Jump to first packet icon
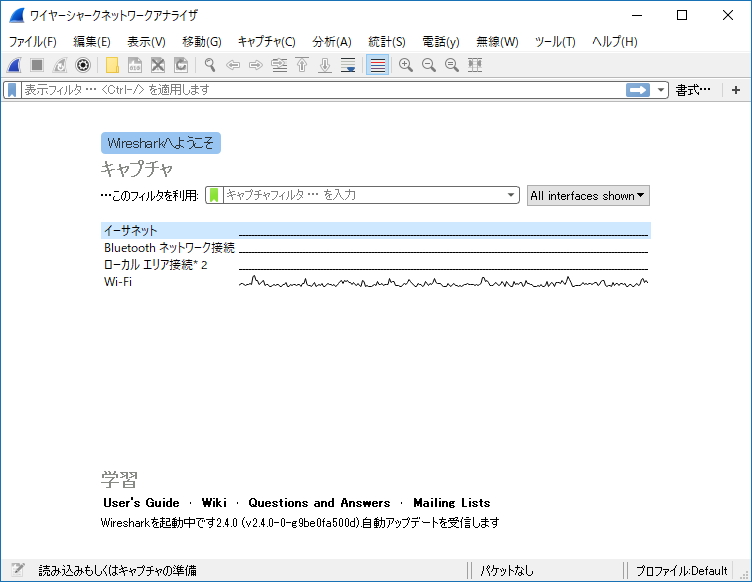 [302, 65]
